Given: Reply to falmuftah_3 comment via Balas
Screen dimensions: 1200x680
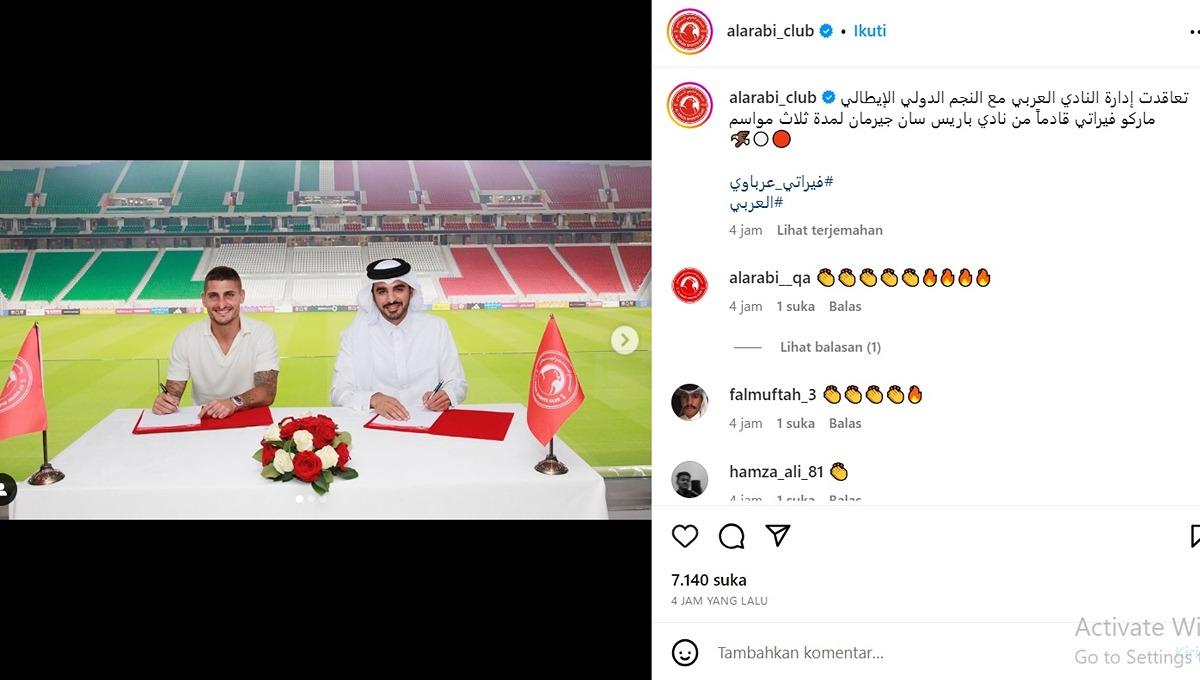Looking at the screenshot, I should click(x=845, y=423).
